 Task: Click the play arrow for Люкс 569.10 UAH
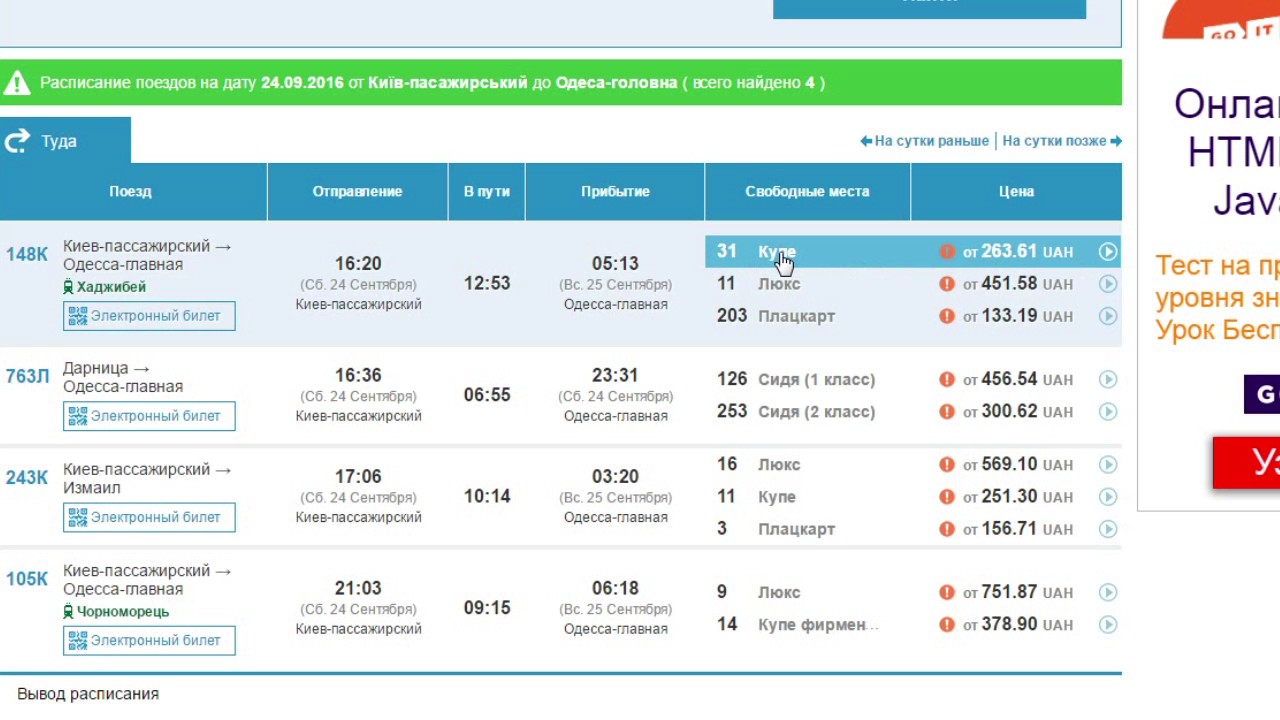(1108, 464)
